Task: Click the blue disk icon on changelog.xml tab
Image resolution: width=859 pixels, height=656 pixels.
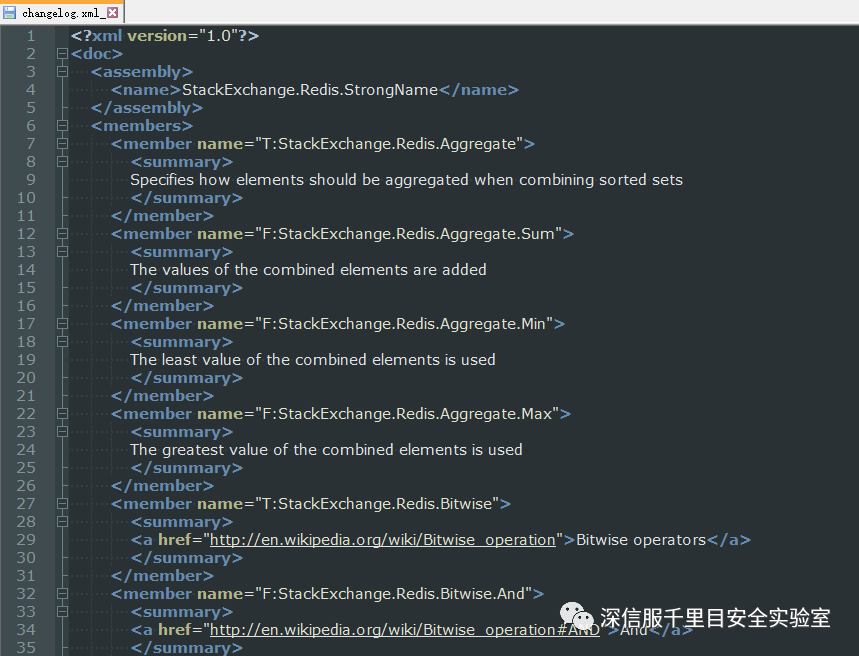Action: pyautogui.click(x=9, y=13)
